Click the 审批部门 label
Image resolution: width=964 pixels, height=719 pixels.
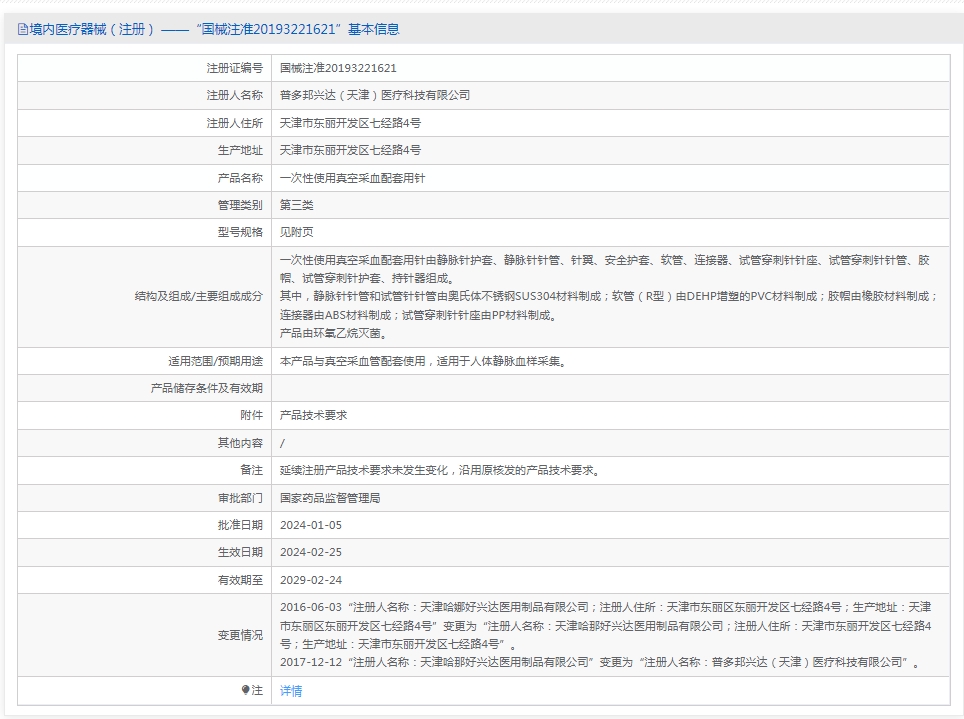240,498
